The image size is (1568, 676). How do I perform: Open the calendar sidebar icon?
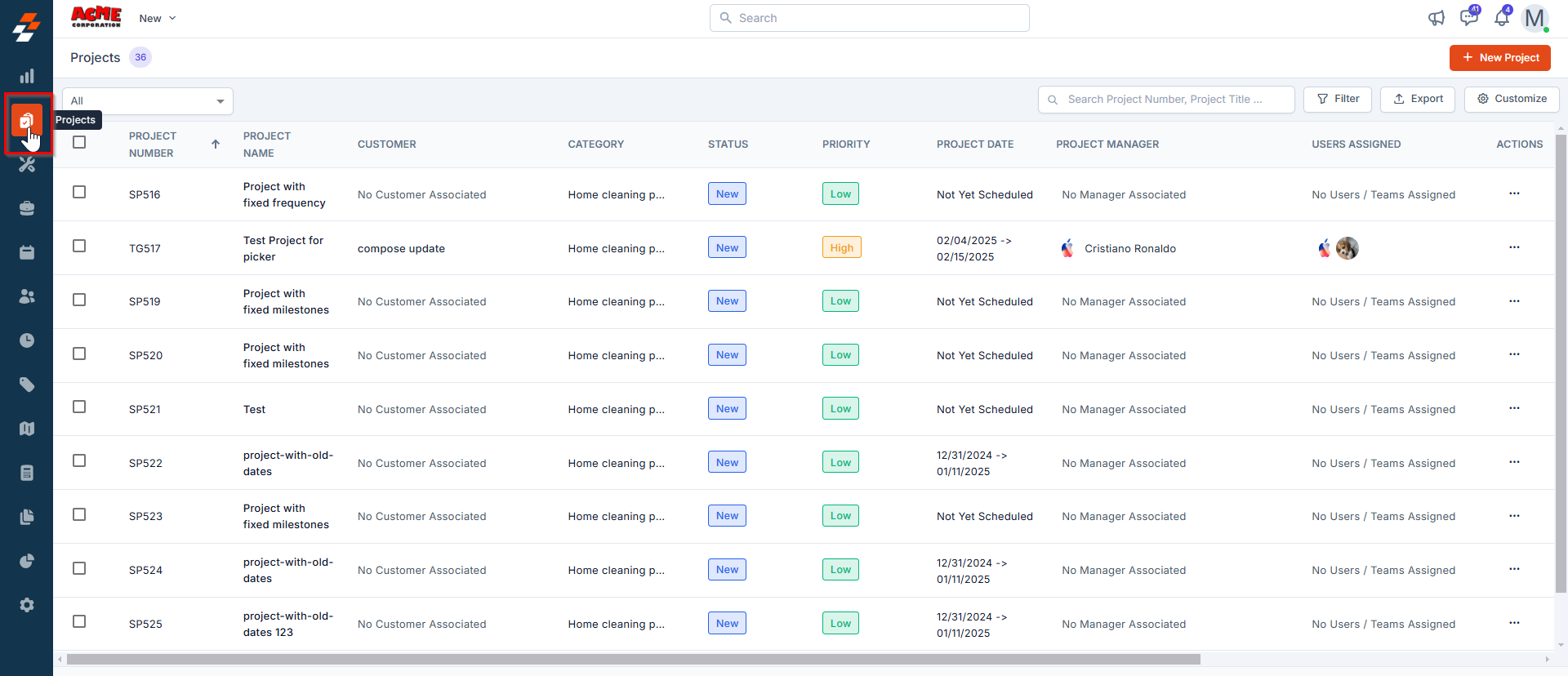27,252
